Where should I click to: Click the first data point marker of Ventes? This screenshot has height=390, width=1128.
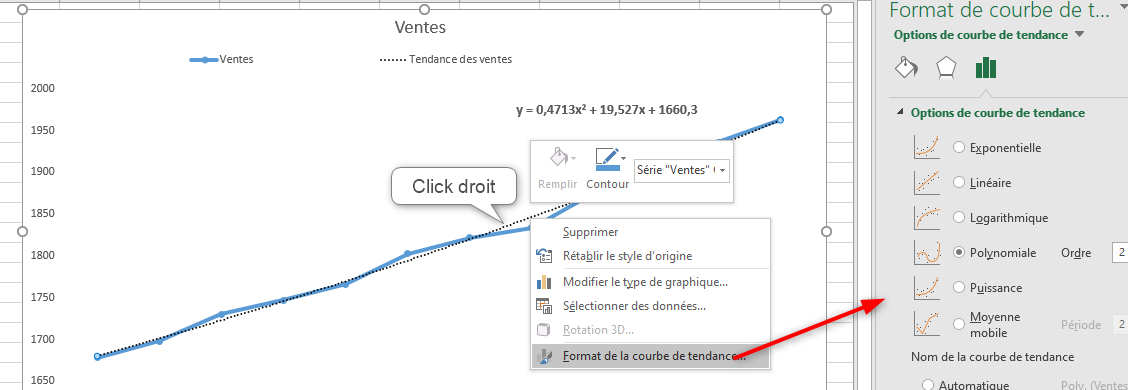[x=97, y=356]
